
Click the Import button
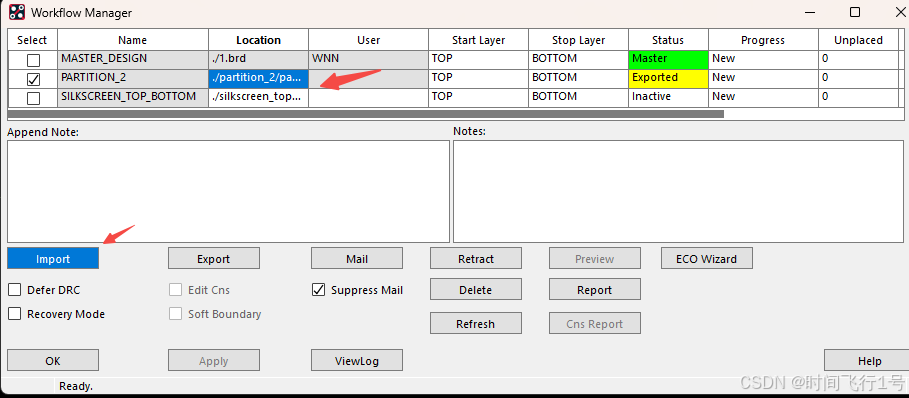coord(53,258)
